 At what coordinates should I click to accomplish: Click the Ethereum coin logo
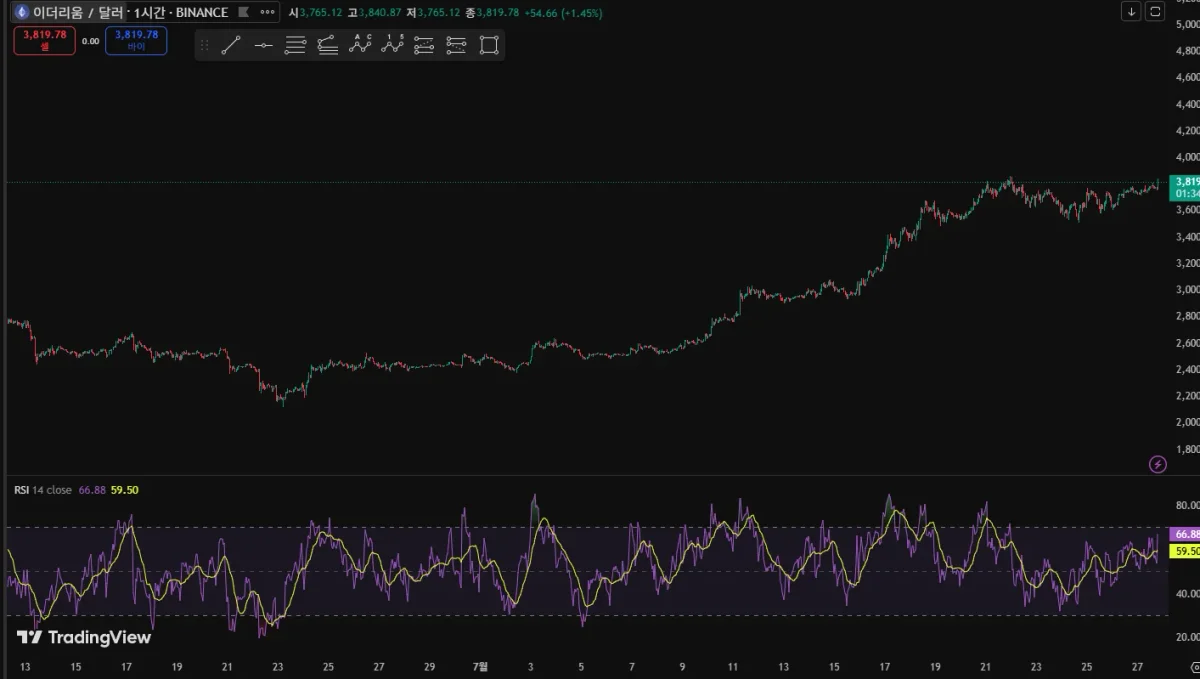pyautogui.click(x=21, y=12)
